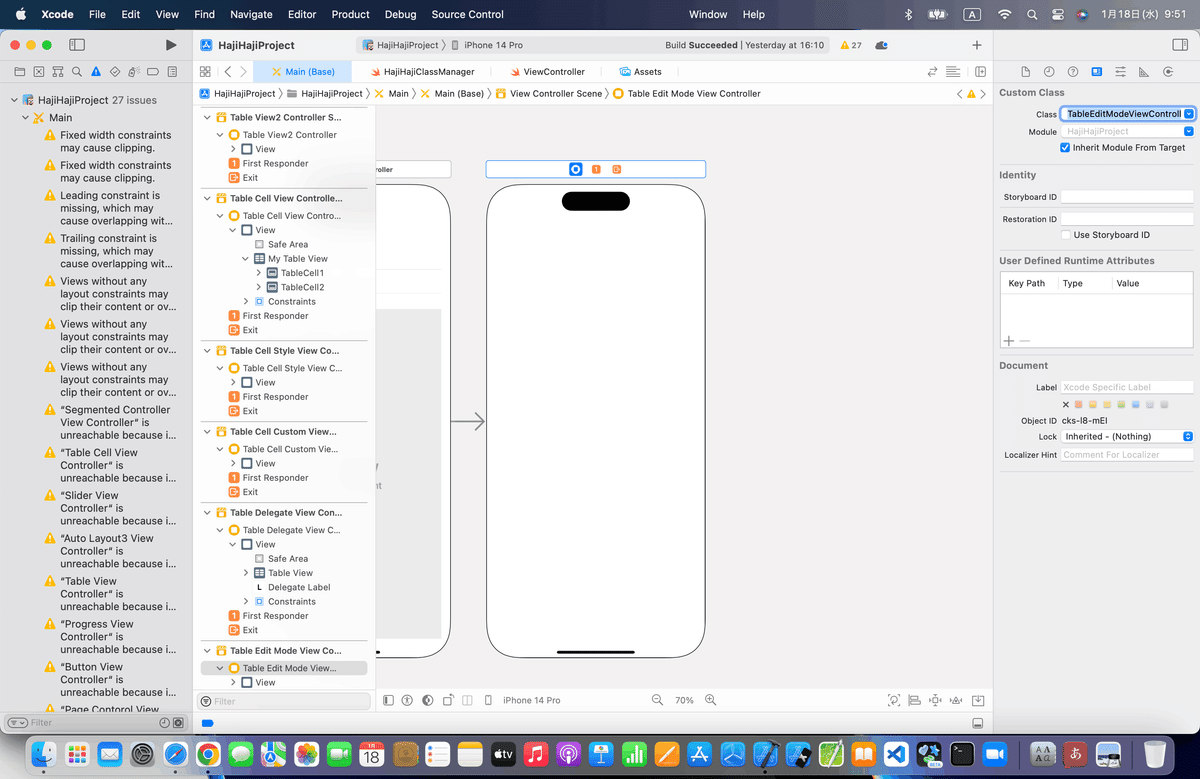Show the File inspector
Image resolution: width=1200 pixels, height=779 pixels.
pyautogui.click(x=1025, y=72)
